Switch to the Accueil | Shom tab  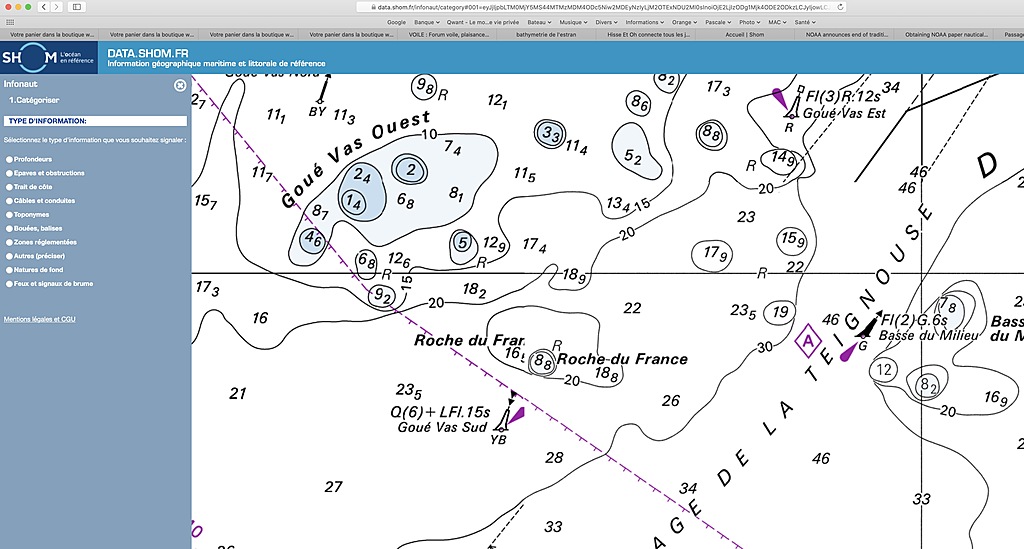click(x=744, y=35)
